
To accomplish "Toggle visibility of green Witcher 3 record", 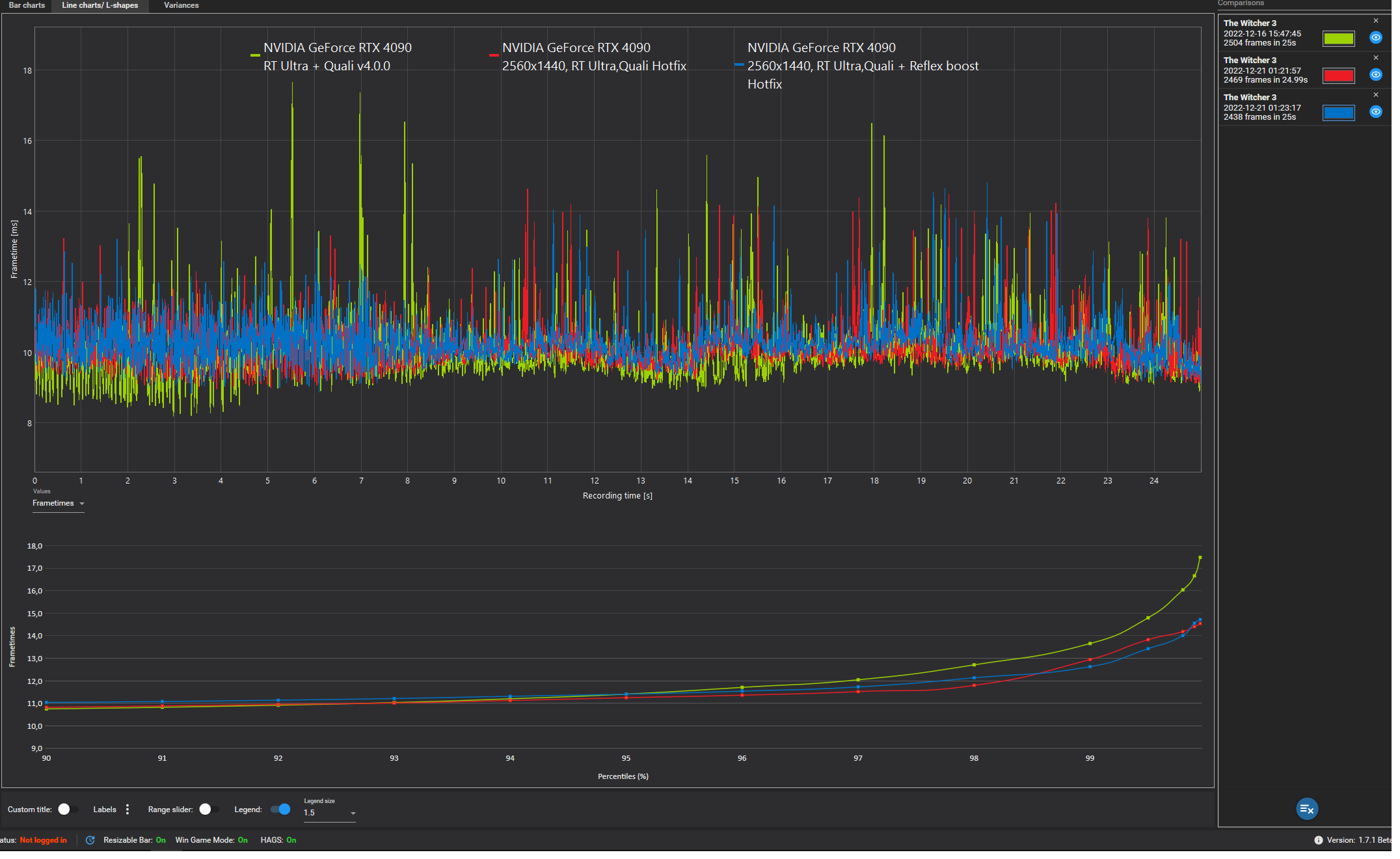I will pyautogui.click(x=1375, y=38).
